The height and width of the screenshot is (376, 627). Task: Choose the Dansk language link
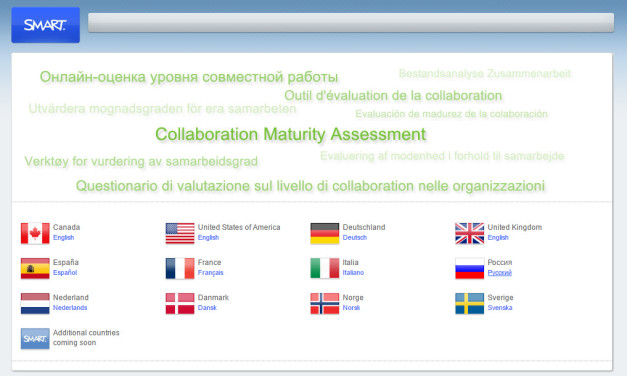[x=207, y=308]
